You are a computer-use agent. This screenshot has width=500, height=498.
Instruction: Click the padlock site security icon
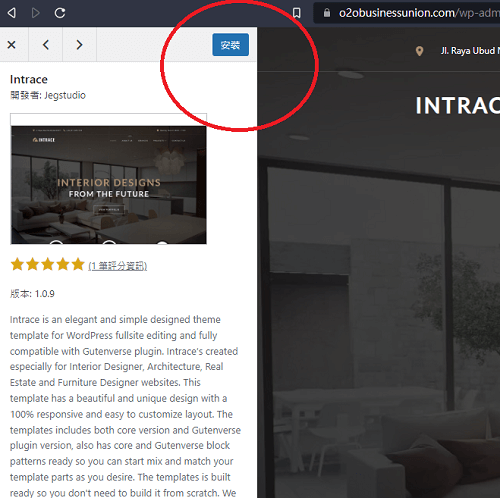coord(327,13)
